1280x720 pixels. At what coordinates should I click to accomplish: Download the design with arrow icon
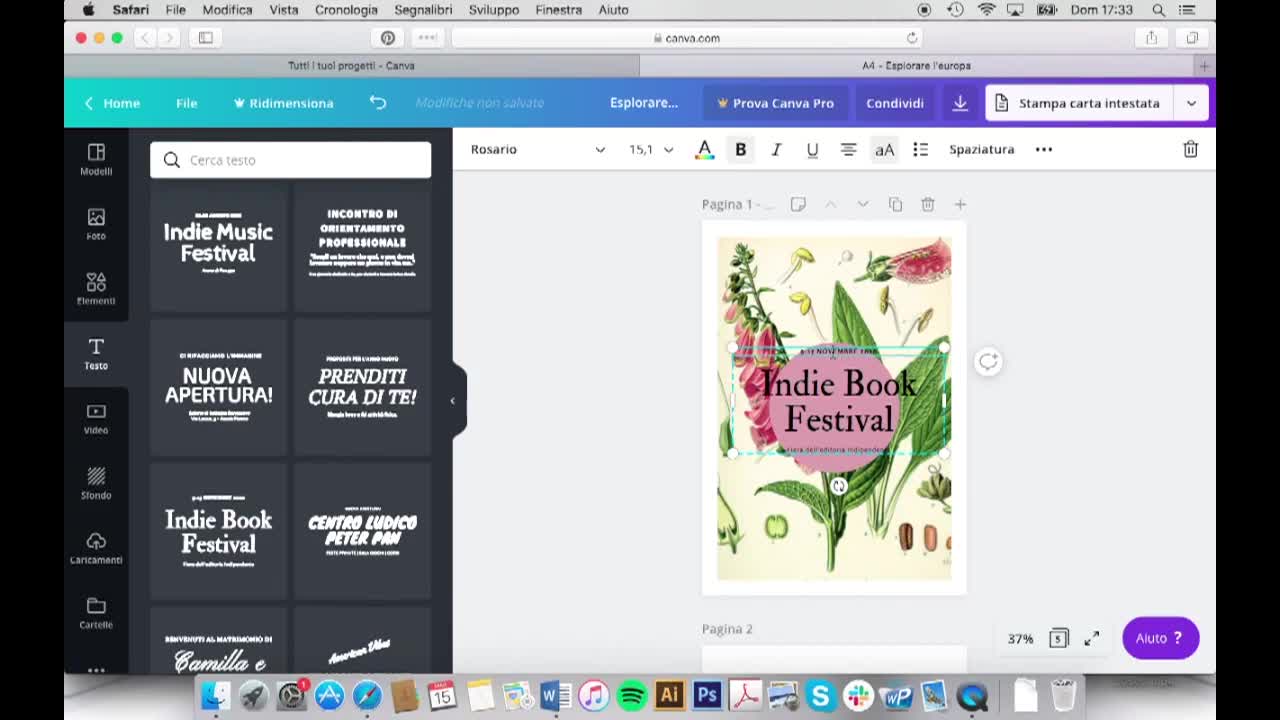point(960,103)
